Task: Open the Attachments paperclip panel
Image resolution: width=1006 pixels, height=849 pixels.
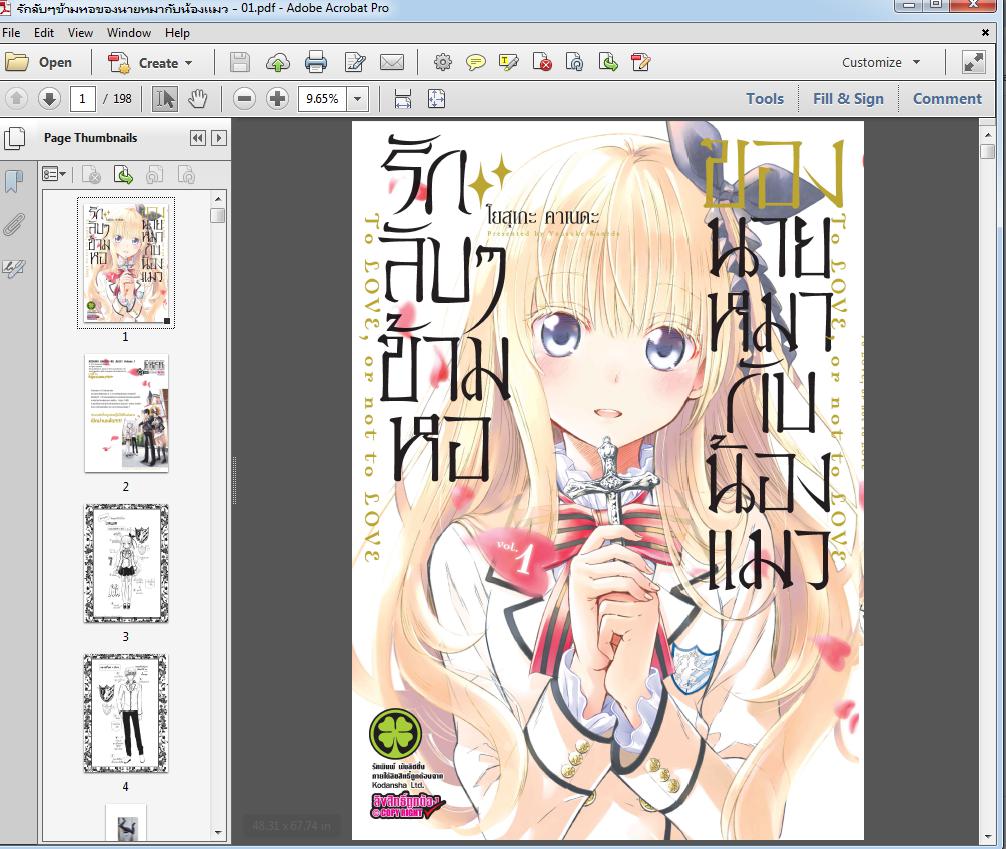Action: click(14, 225)
